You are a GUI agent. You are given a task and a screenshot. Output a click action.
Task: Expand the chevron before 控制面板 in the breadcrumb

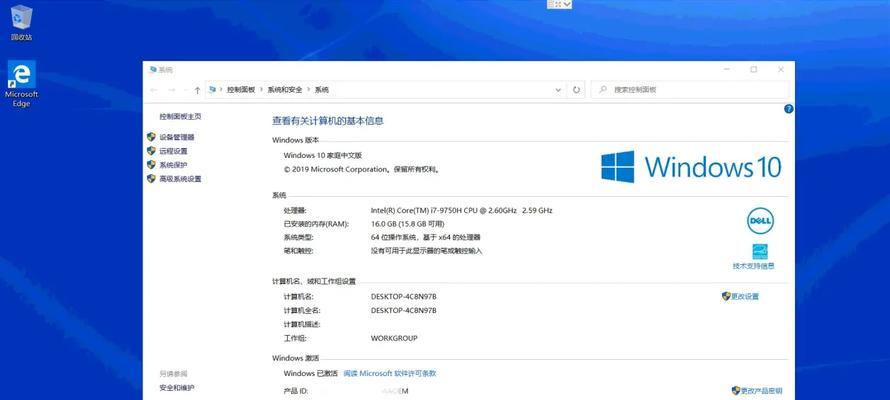[221, 90]
